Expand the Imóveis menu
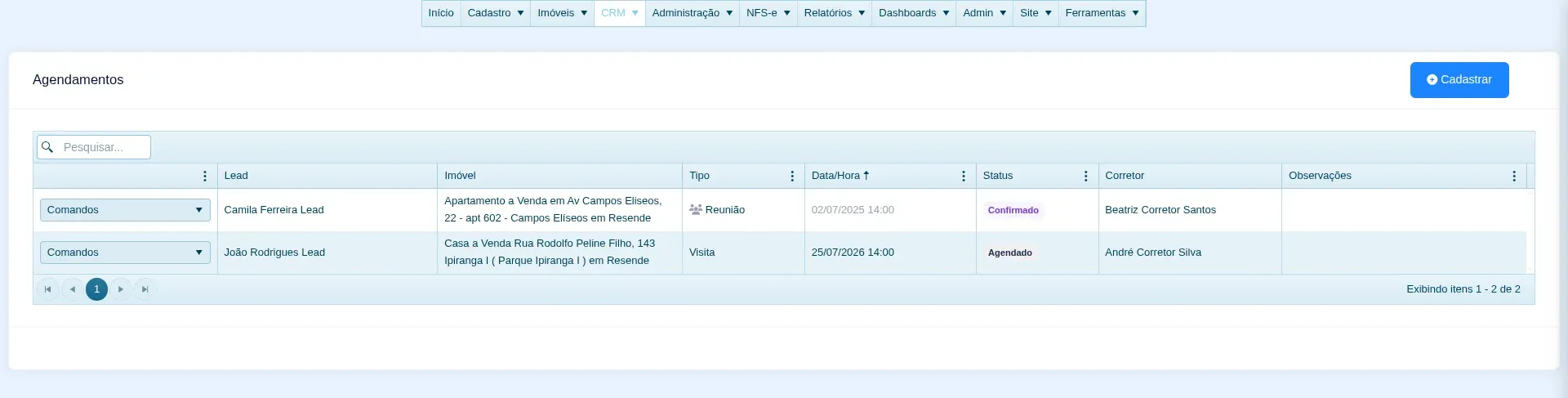1568x398 pixels. coord(563,13)
